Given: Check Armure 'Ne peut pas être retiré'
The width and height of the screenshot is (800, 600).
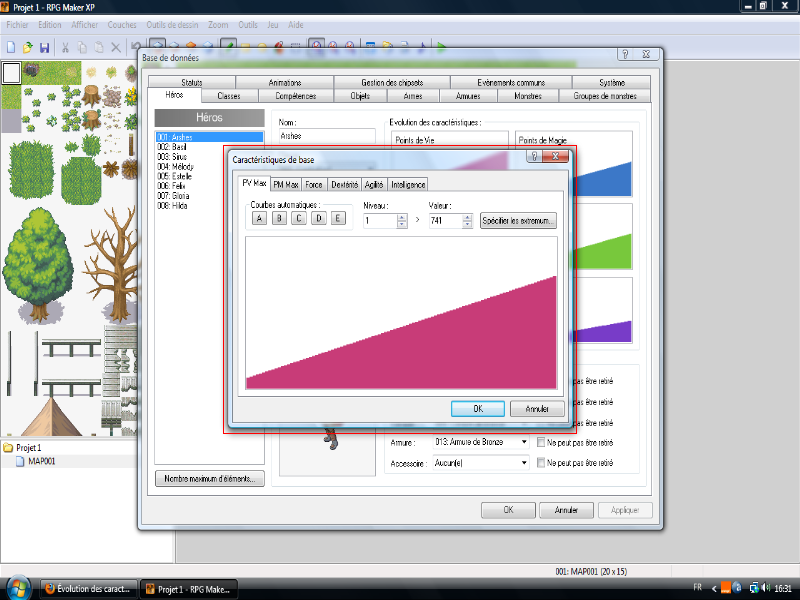Looking at the screenshot, I should [541, 442].
